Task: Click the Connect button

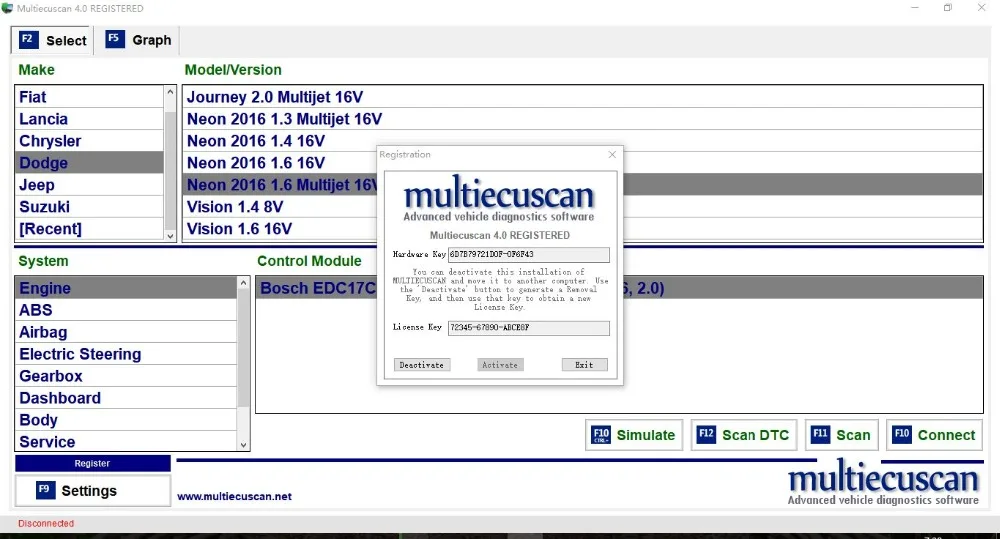Action: [x=934, y=435]
